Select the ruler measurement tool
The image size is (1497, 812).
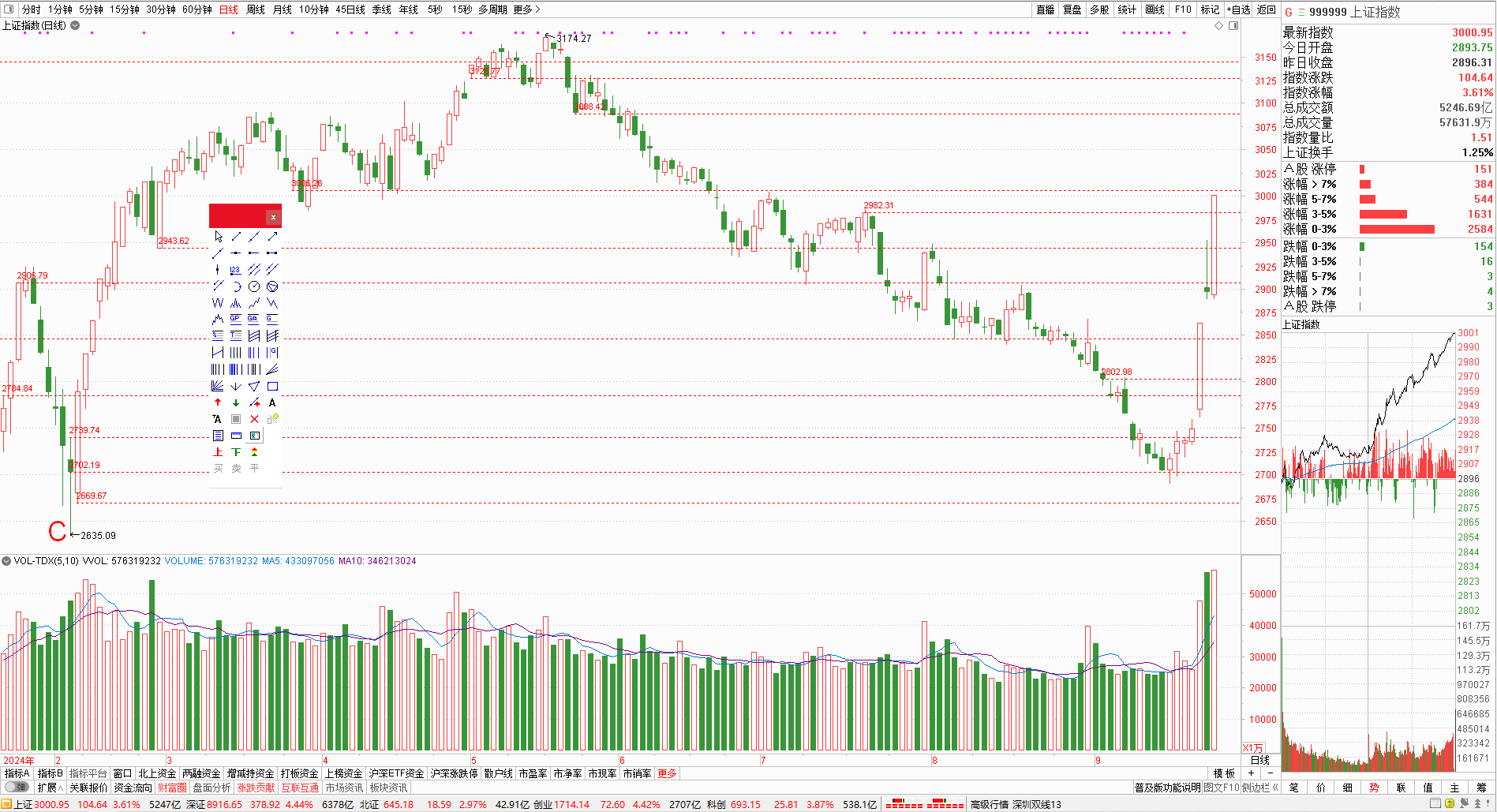(236, 436)
